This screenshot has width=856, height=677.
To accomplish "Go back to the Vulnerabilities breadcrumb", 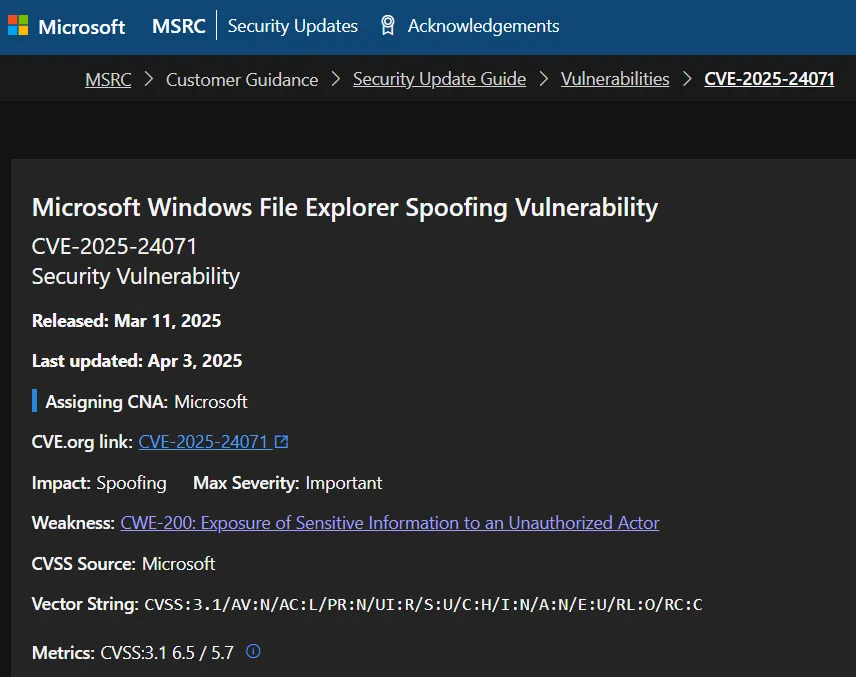I will (x=615, y=79).
